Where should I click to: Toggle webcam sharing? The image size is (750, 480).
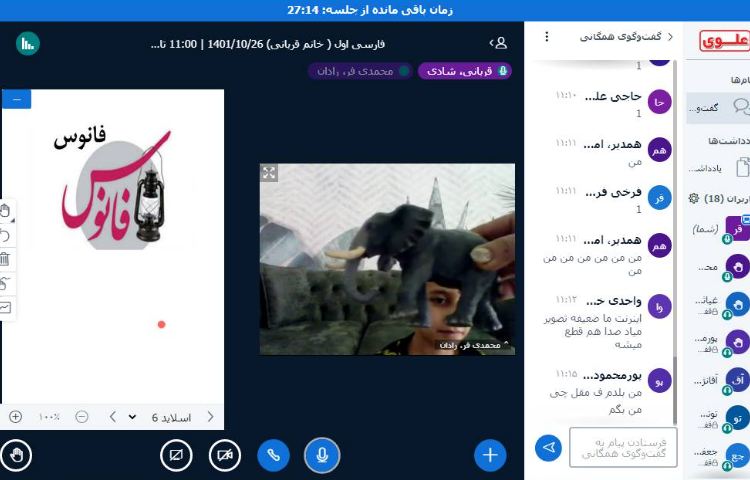click(x=225, y=455)
